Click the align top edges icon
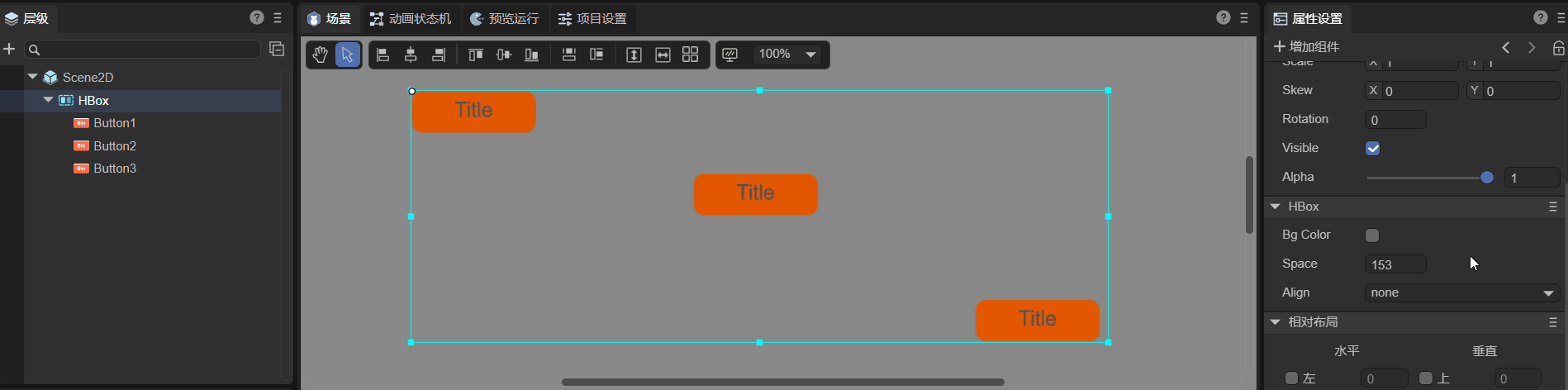This screenshot has height=390, width=1568. tap(475, 55)
